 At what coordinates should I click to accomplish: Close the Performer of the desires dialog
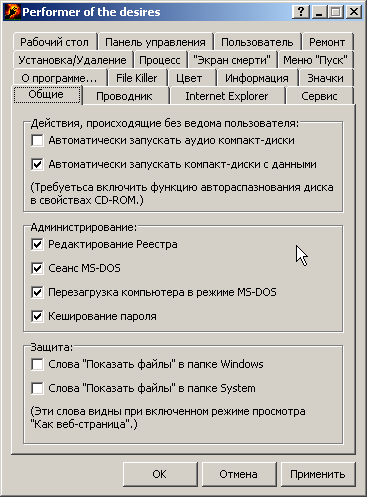coord(353,12)
